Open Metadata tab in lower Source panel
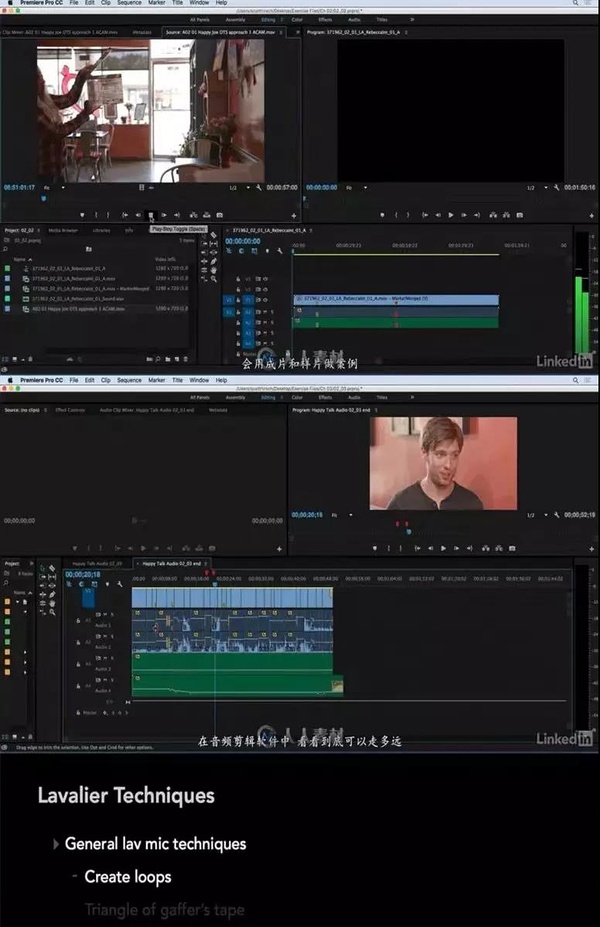Viewport: 600px width, 927px height. tap(218, 410)
